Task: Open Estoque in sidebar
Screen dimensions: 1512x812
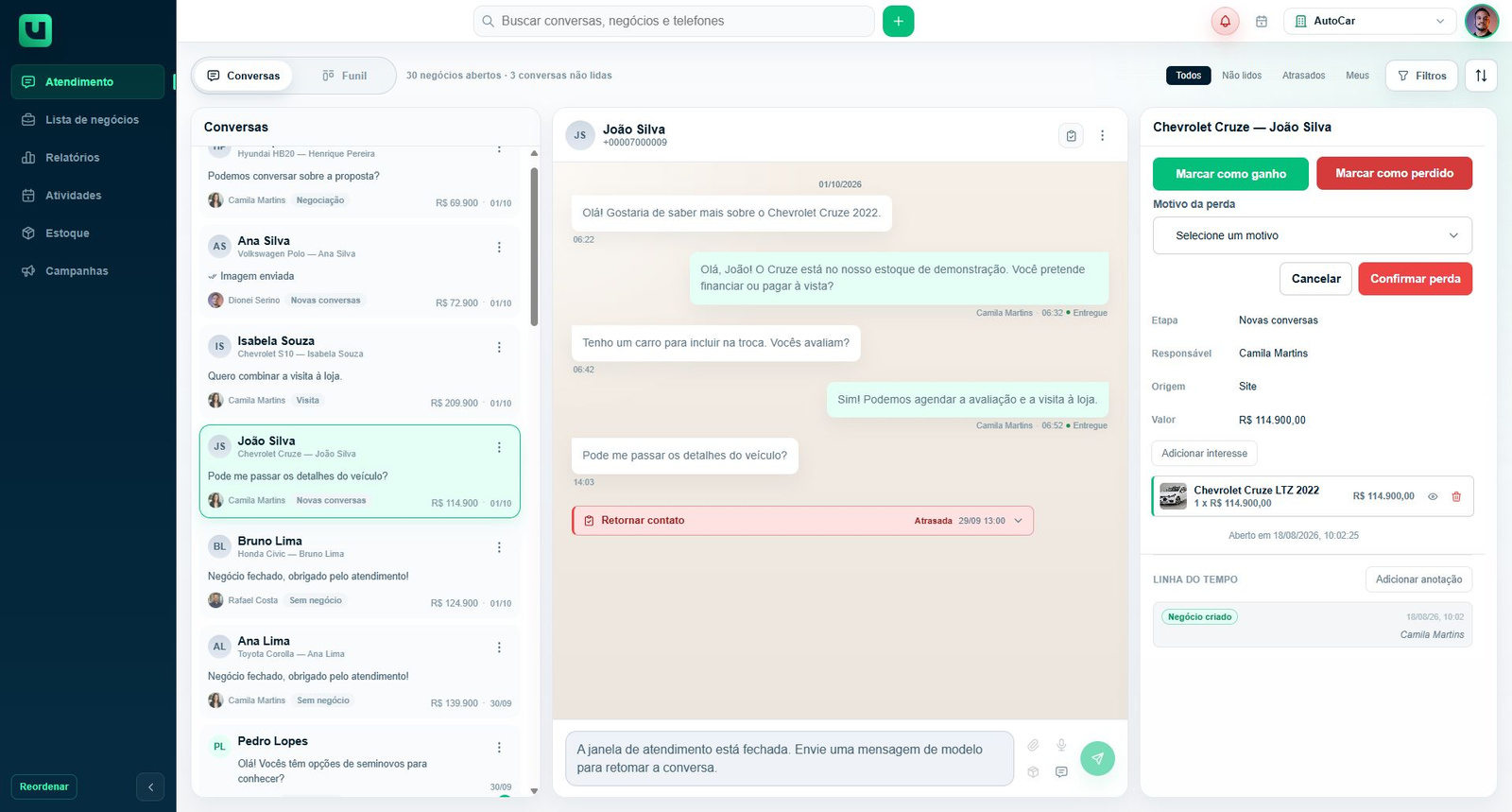Action: click(x=88, y=233)
